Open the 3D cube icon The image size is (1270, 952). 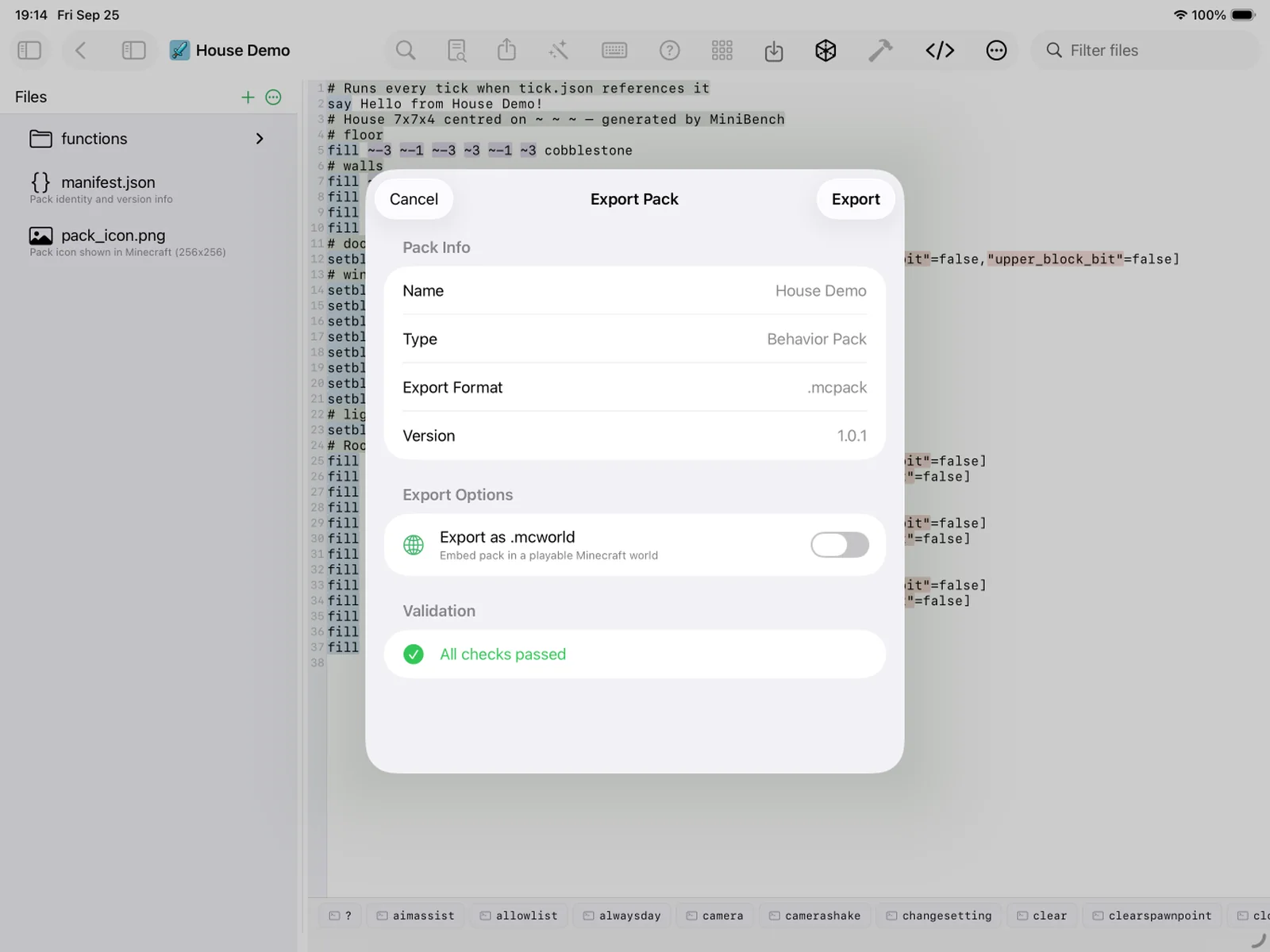click(825, 51)
